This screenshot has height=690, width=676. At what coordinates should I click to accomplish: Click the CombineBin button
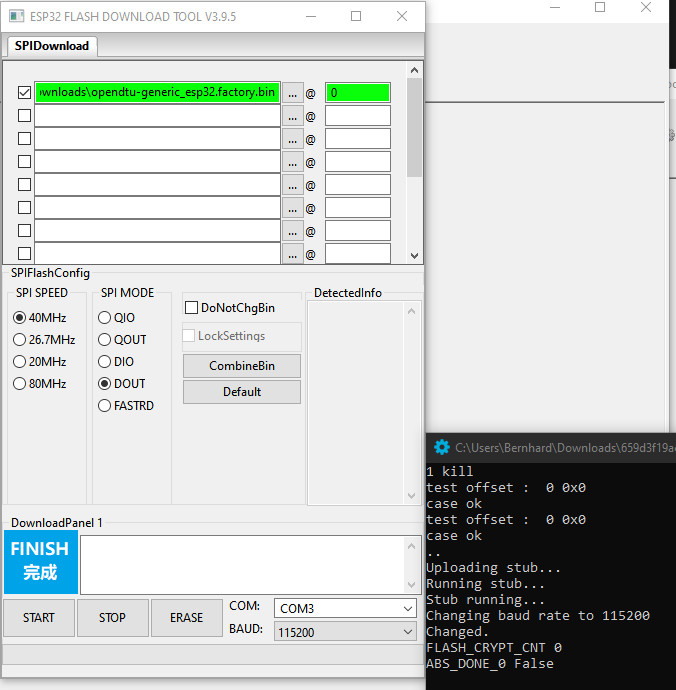coord(241,366)
